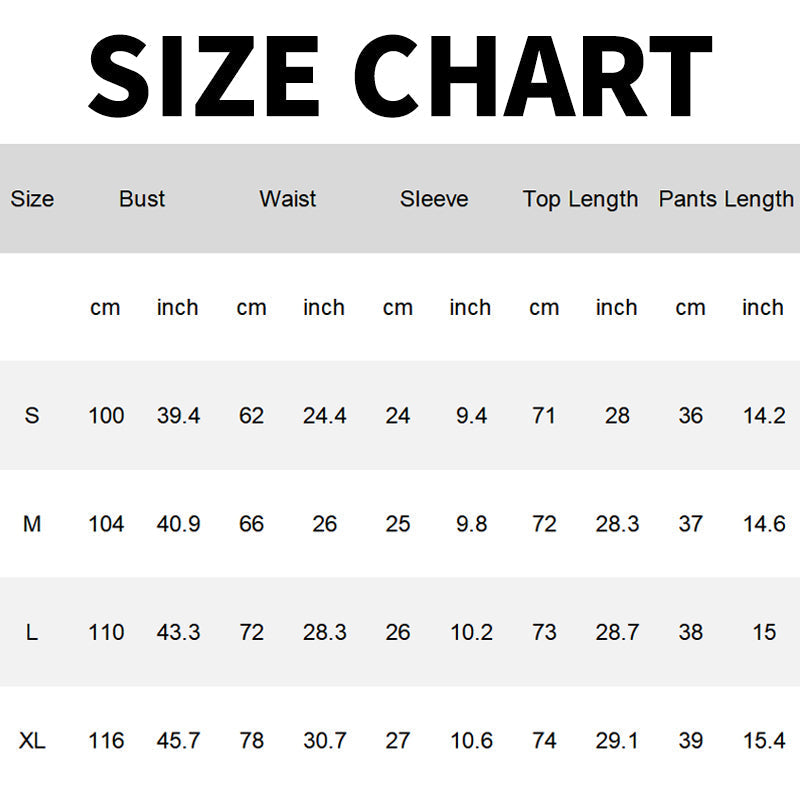The image size is (800, 800).
Task: Select the 15.4 inch pants length value
Action: [764, 740]
